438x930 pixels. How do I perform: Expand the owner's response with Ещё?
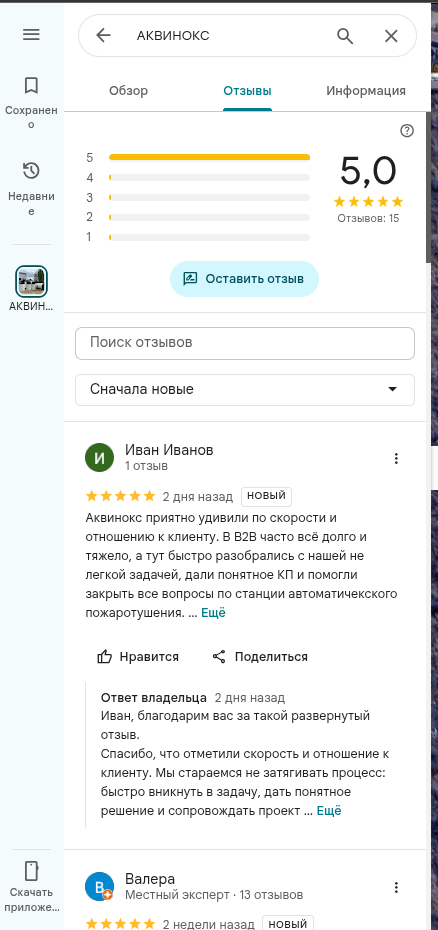coord(329,811)
